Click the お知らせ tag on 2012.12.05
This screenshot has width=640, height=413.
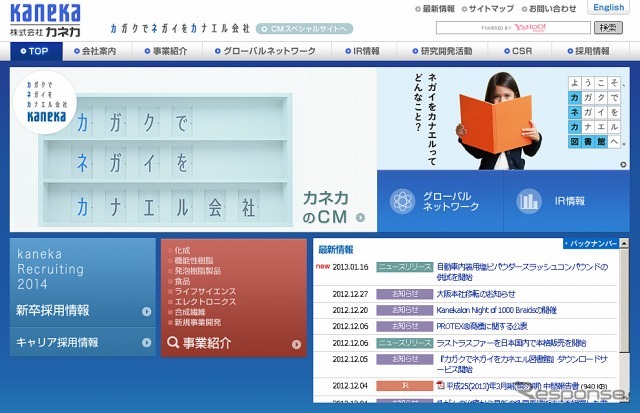(404, 359)
